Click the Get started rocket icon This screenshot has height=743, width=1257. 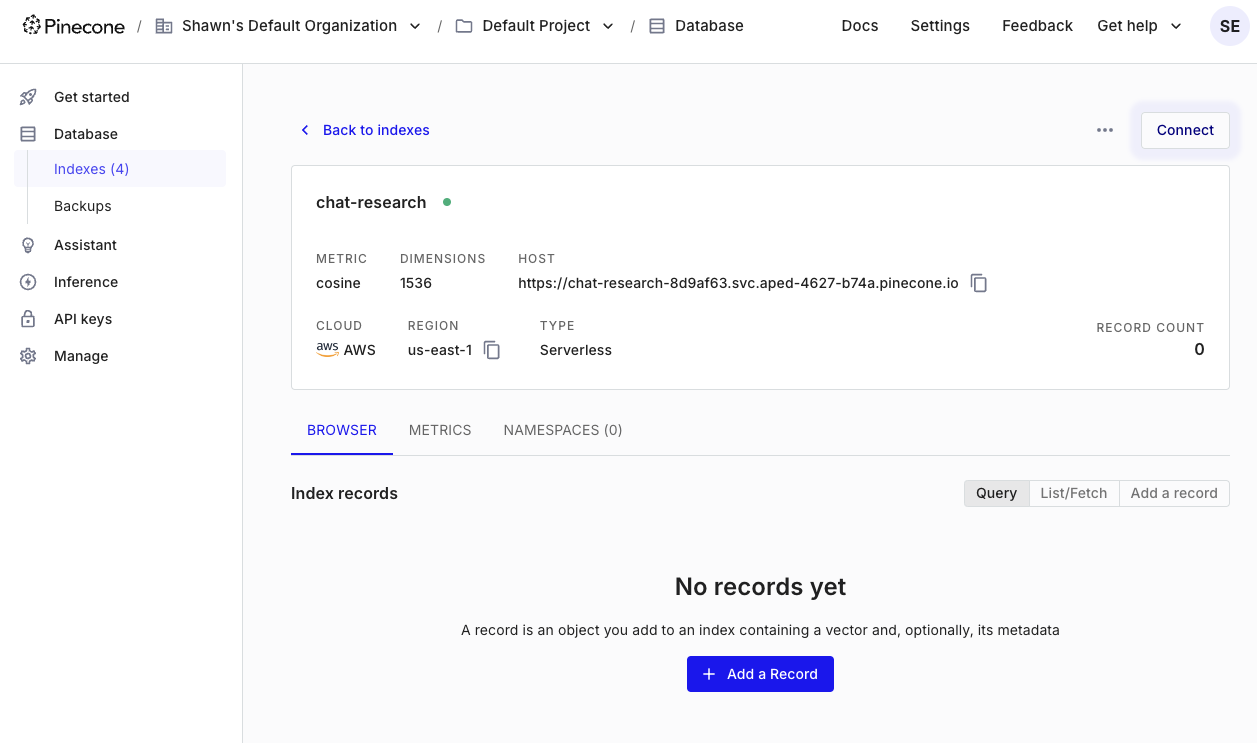point(28,97)
